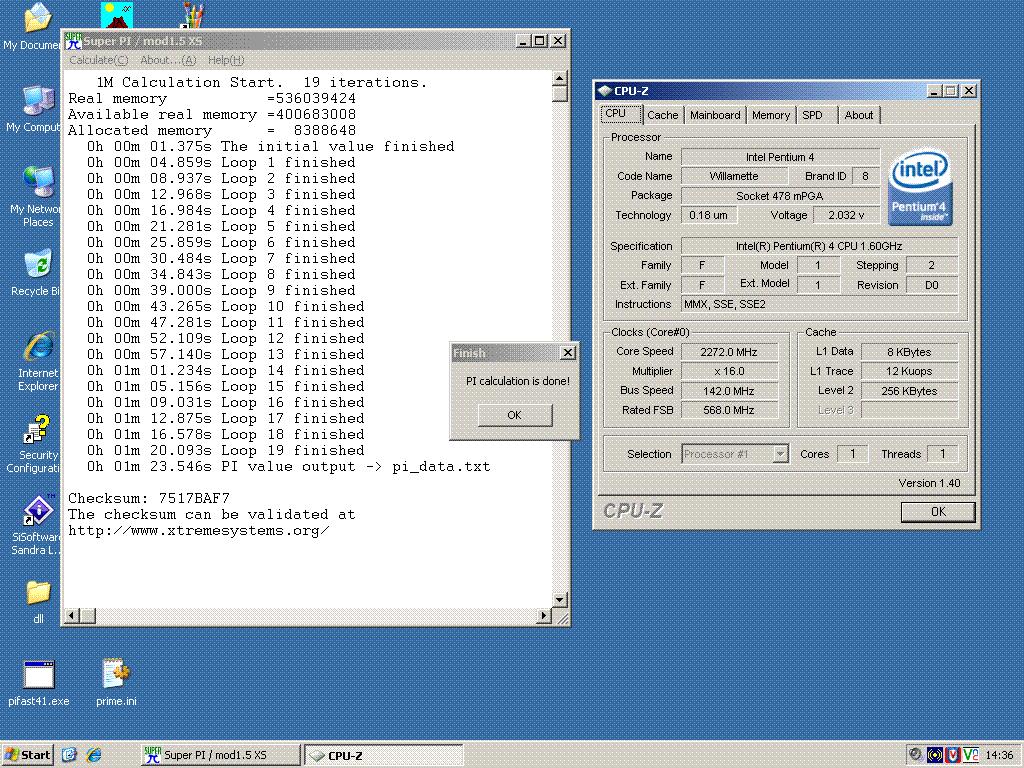Click the taskbar clock showing 14:36

pos(999,755)
